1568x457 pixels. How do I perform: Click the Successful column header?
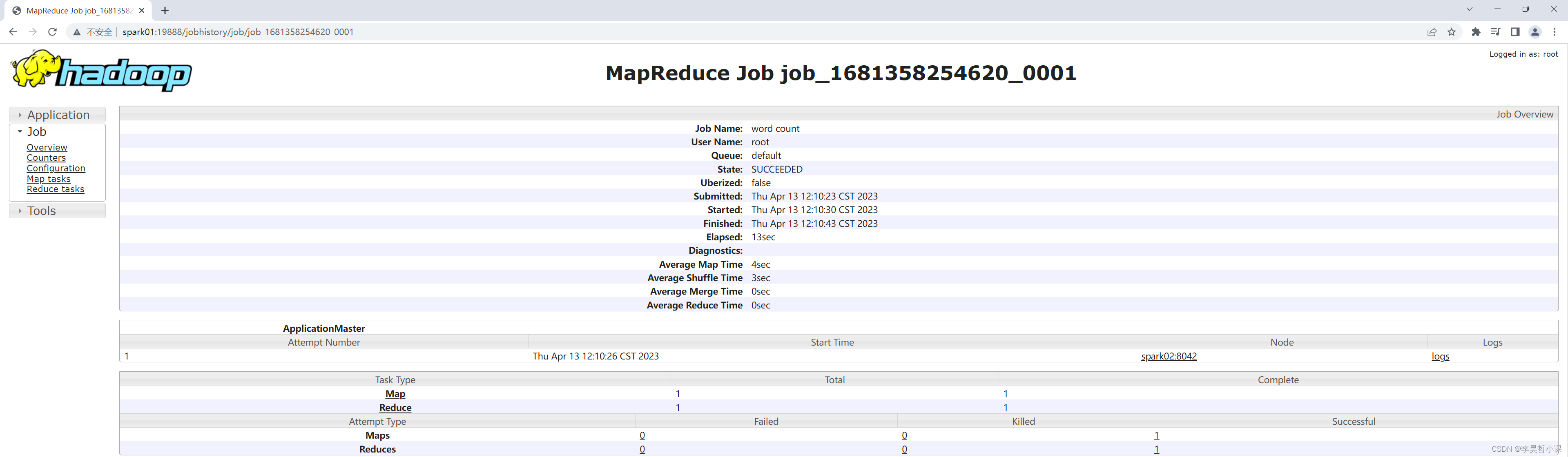1353,422
